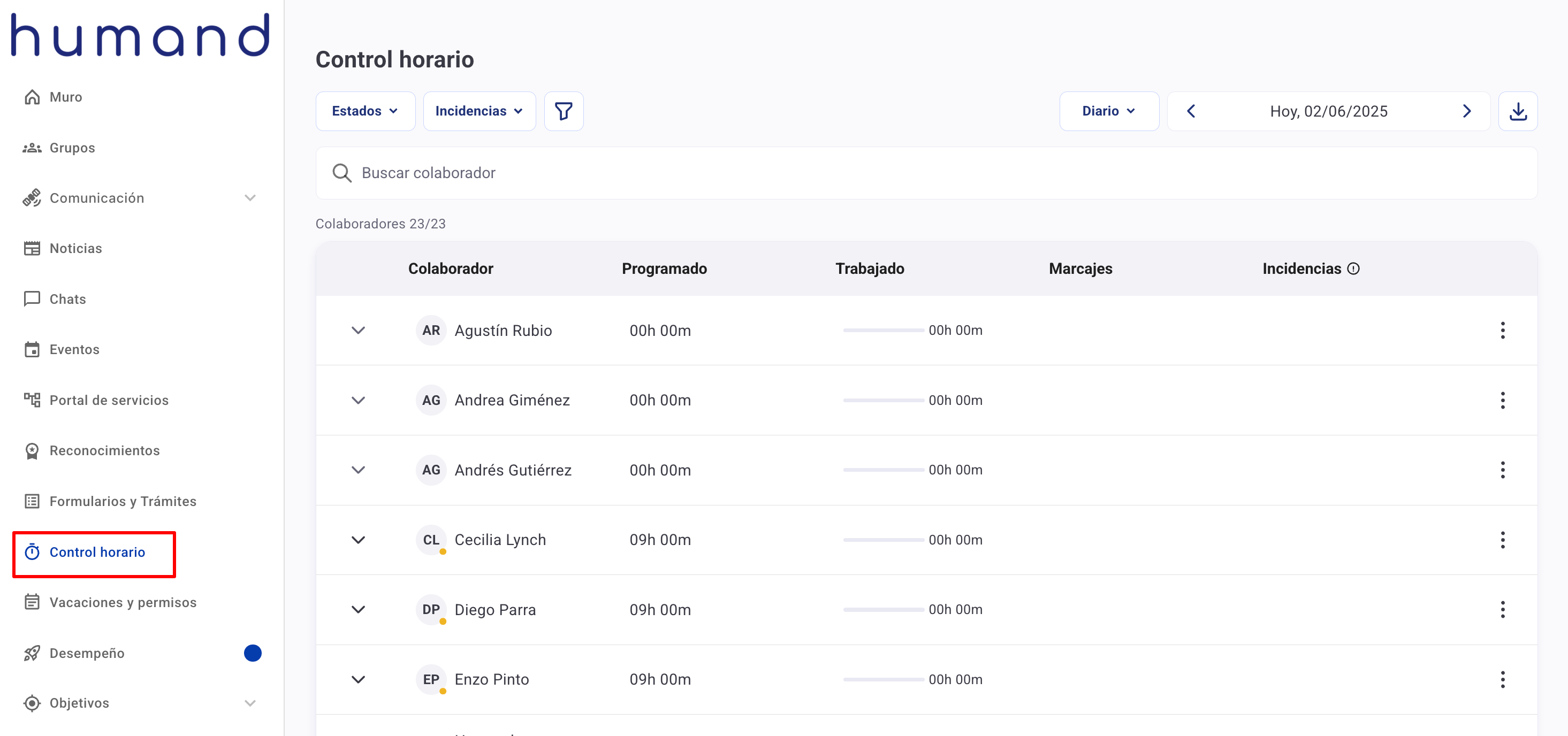Open the Estados filter dropdown

click(x=365, y=111)
